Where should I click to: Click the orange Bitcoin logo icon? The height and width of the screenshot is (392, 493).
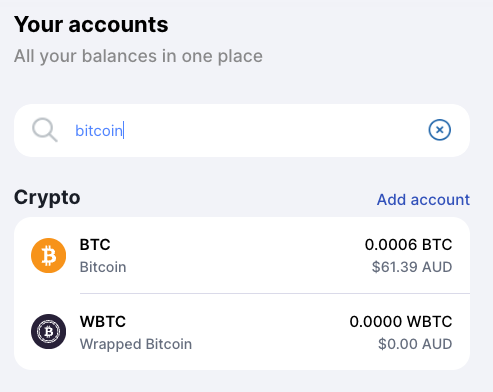click(x=49, y=256)
